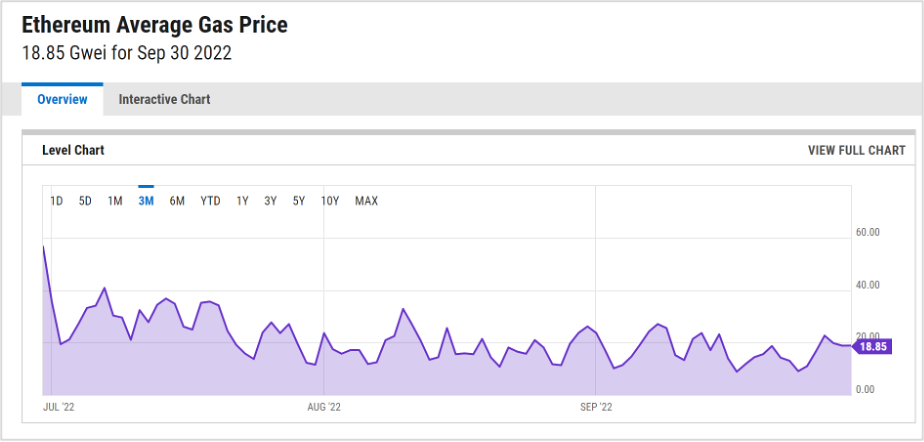Screen dimensions: 924x442
Task: Select the 3Y time range
Action: (270, 202)
